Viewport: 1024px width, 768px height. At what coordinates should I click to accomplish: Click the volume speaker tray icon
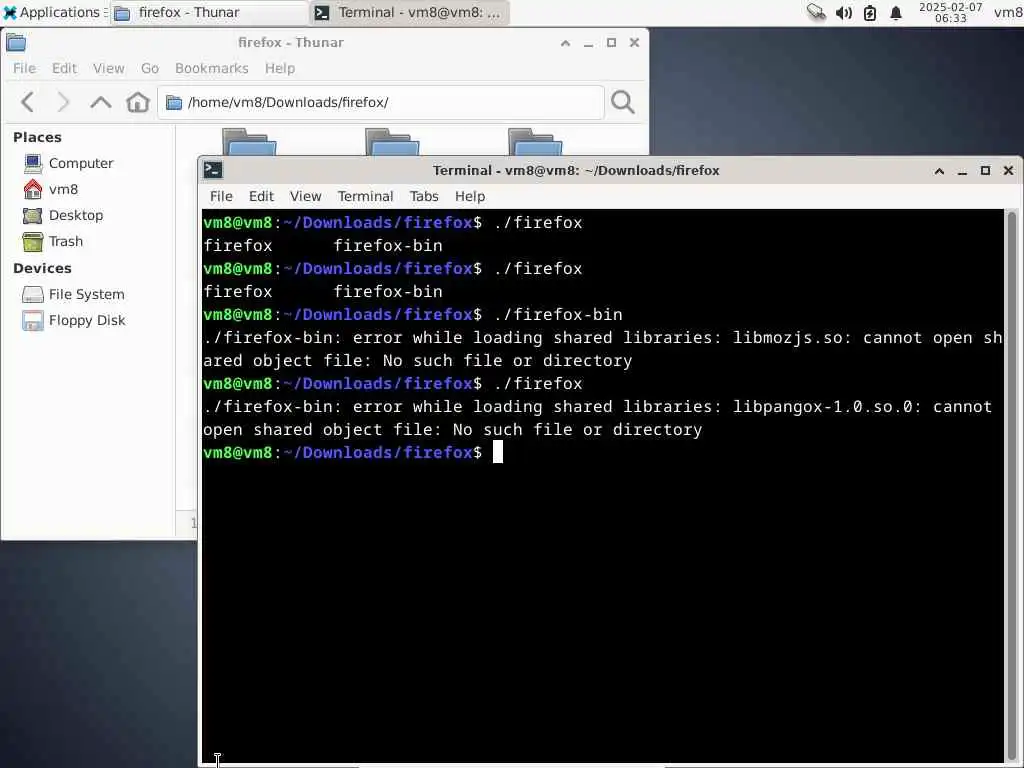(x=843, y=12)
